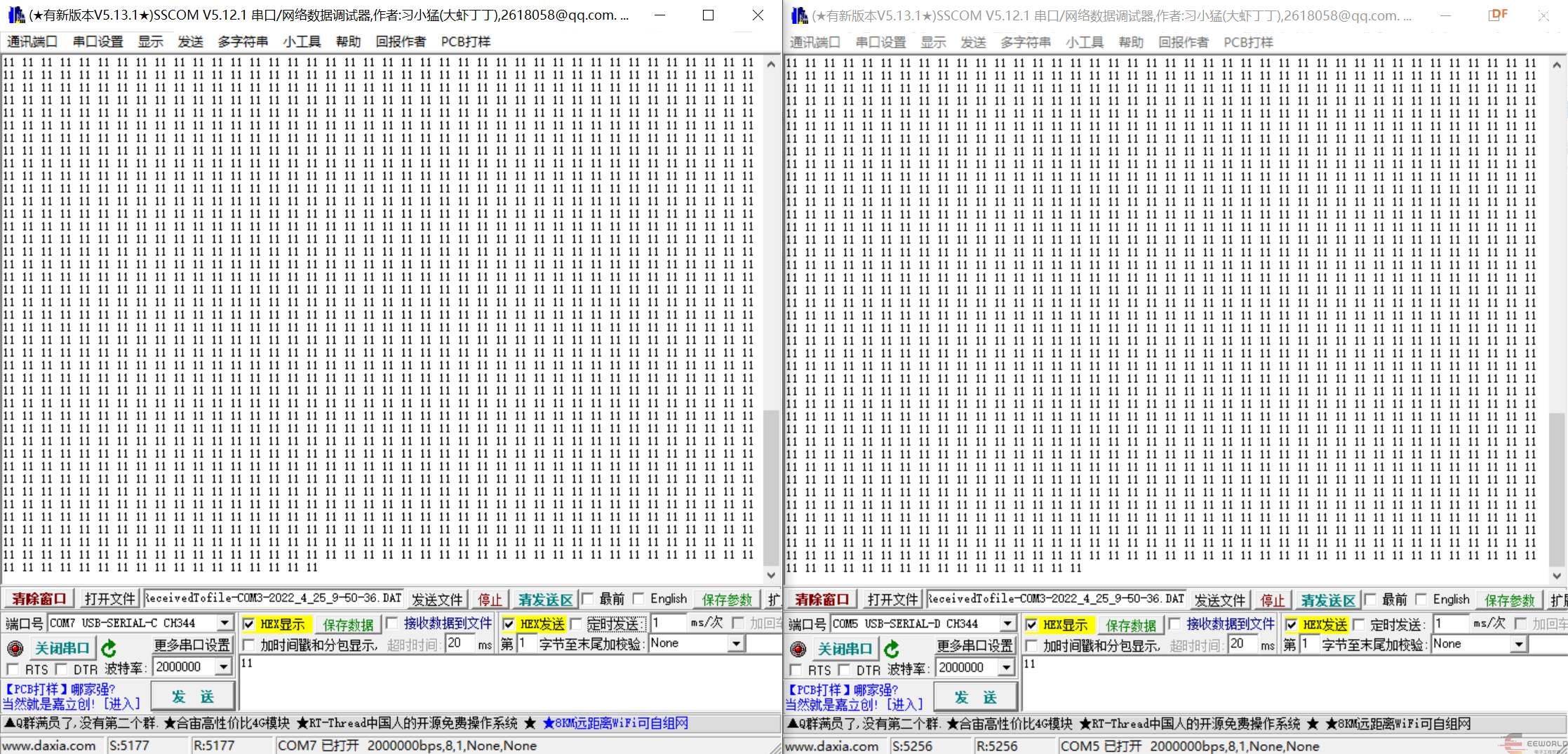
Task: Open the PCB打样 嘉立创 link in left window
Action: [71, 696]
